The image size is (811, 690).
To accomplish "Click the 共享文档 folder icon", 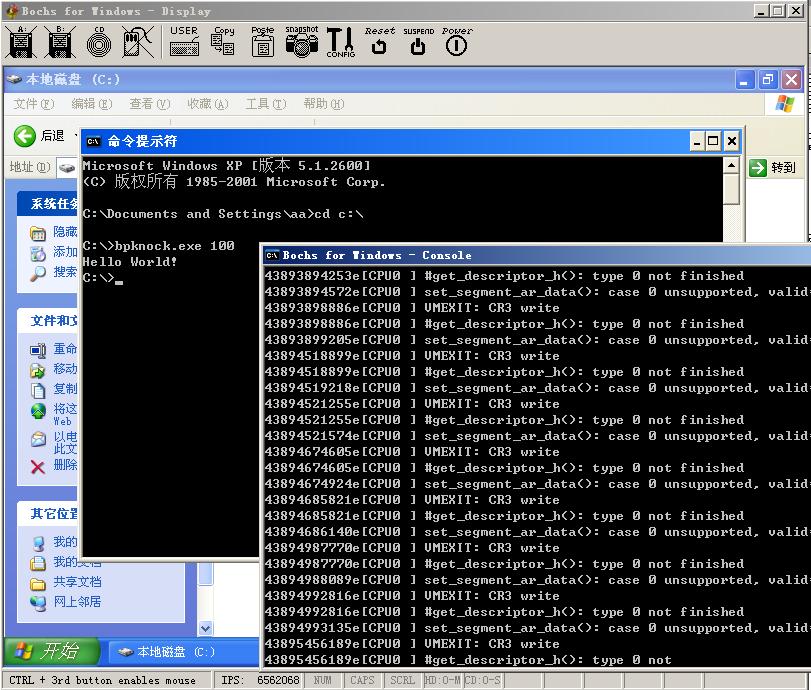I will (x=38, y=584).
